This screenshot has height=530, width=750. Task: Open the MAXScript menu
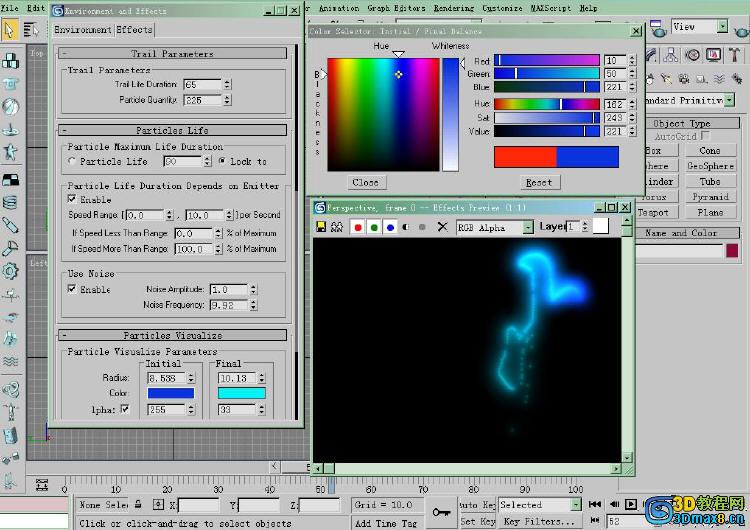(x=551, y=8)
